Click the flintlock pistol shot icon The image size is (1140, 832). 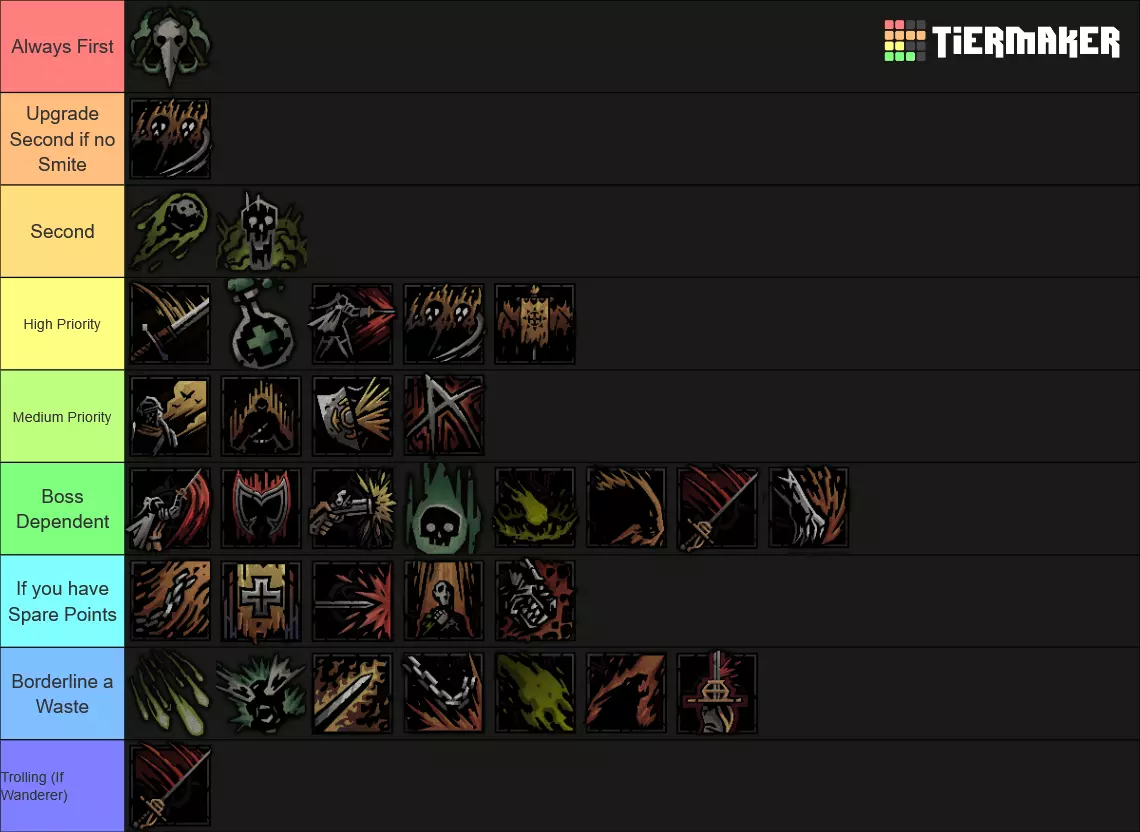point(353,508)
